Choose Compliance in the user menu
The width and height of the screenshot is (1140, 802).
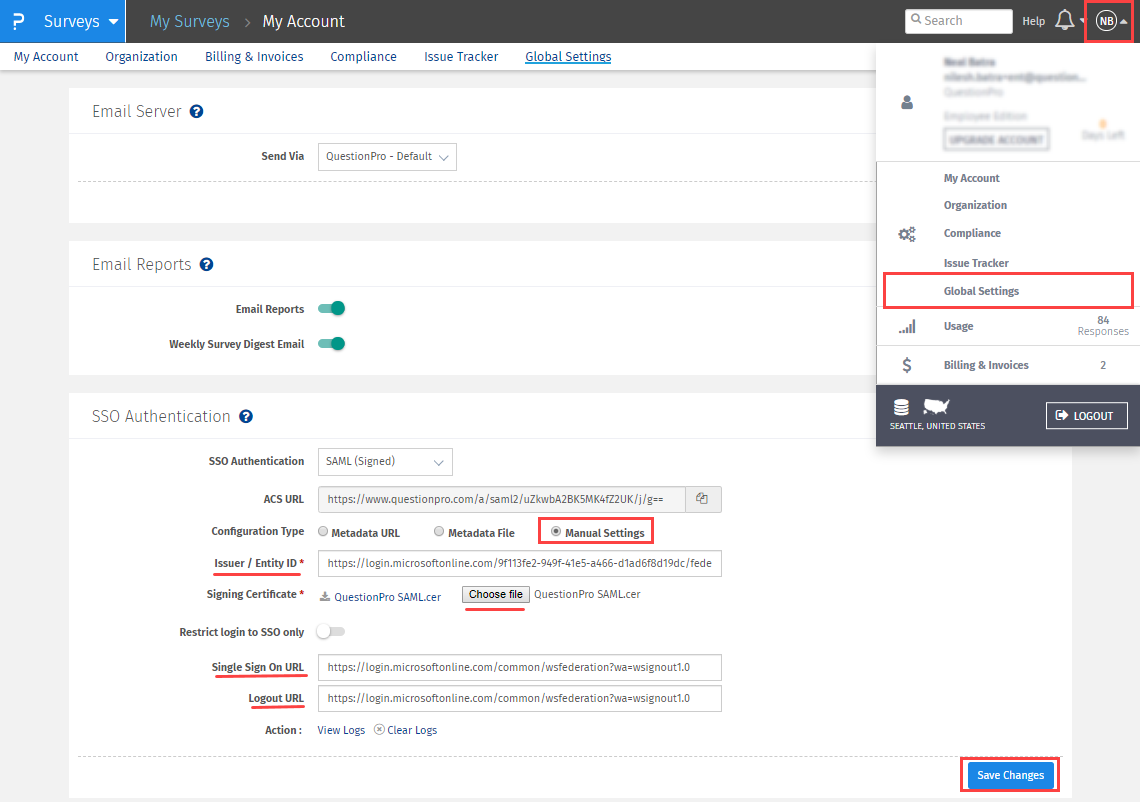click(x=972, y=233)
